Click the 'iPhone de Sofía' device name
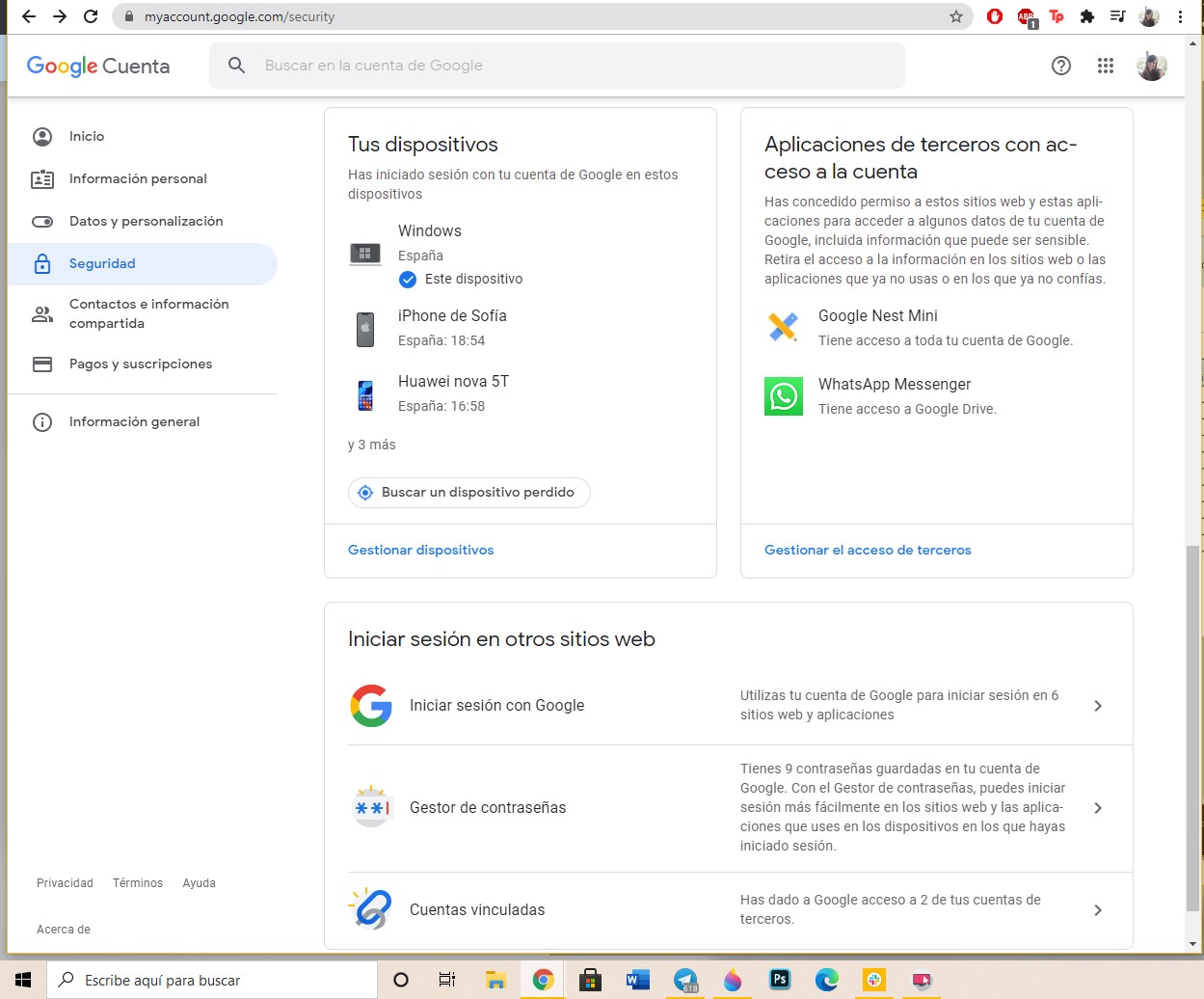This screenshot has height=999, width=1204. [452, 316]
